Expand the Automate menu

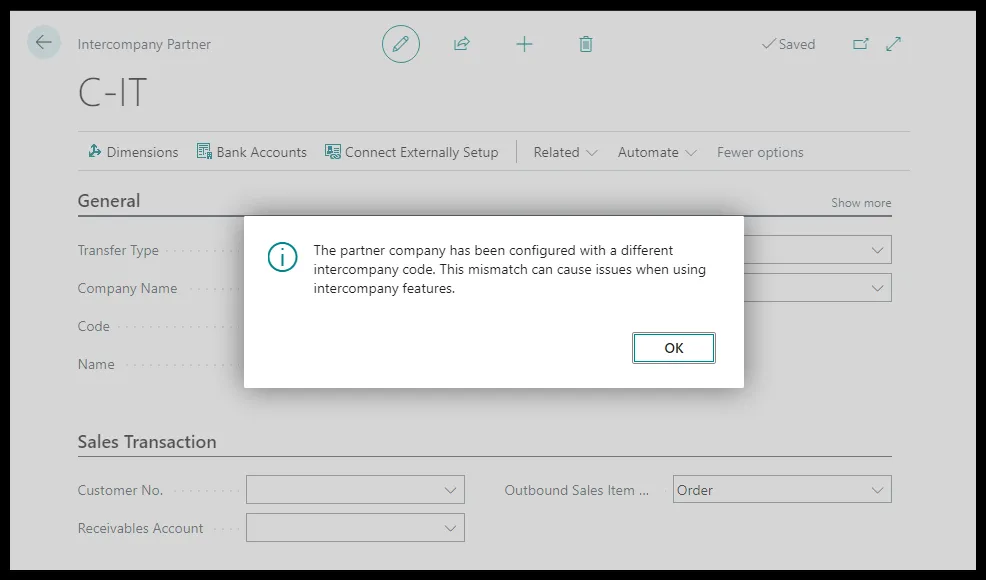[657, 152]
